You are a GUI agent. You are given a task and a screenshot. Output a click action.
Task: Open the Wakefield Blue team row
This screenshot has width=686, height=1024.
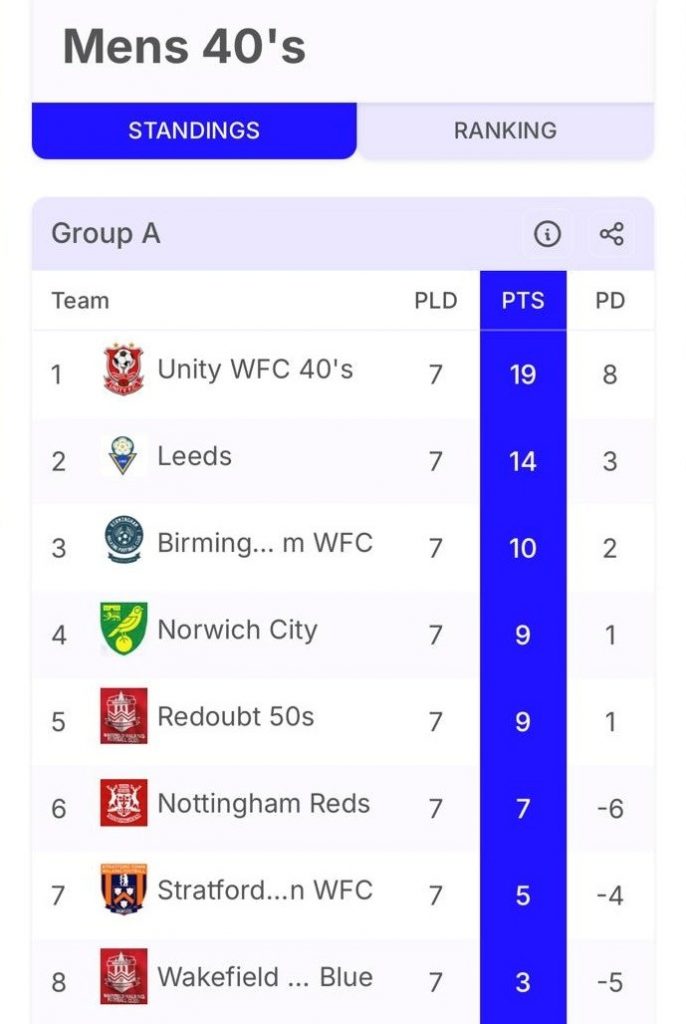click(x=265, y=978)
